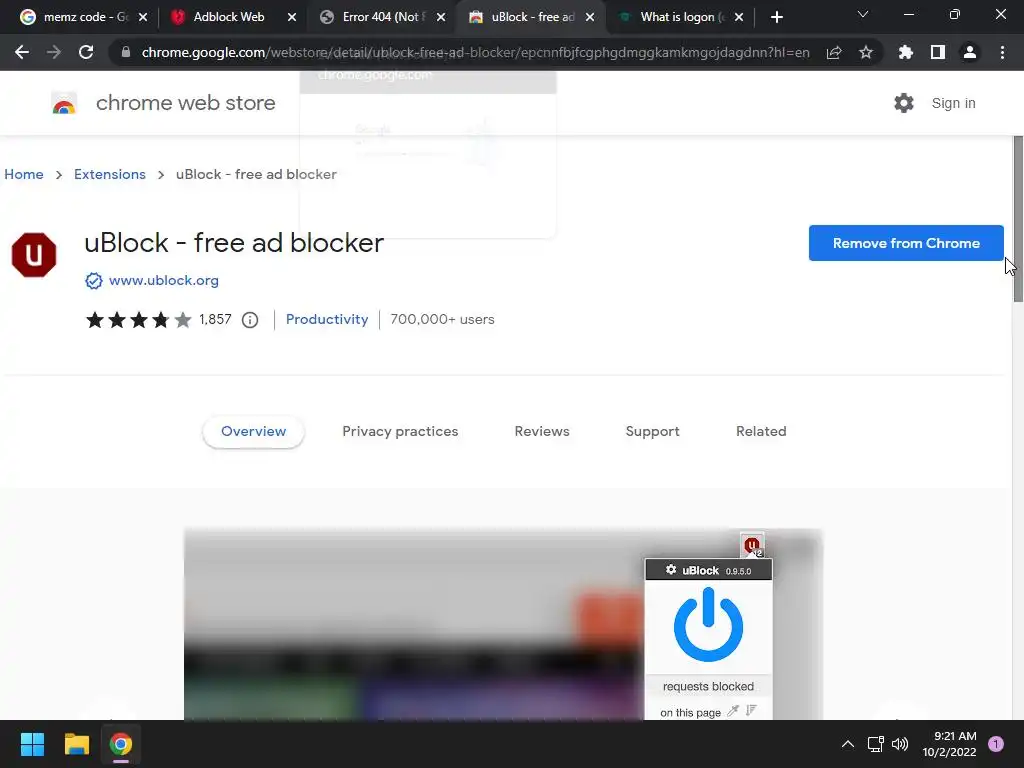The height and width of the screenshot is (768, 1024).
Task: Click the chrome web store logo
Action: click(x=64, y=103)
